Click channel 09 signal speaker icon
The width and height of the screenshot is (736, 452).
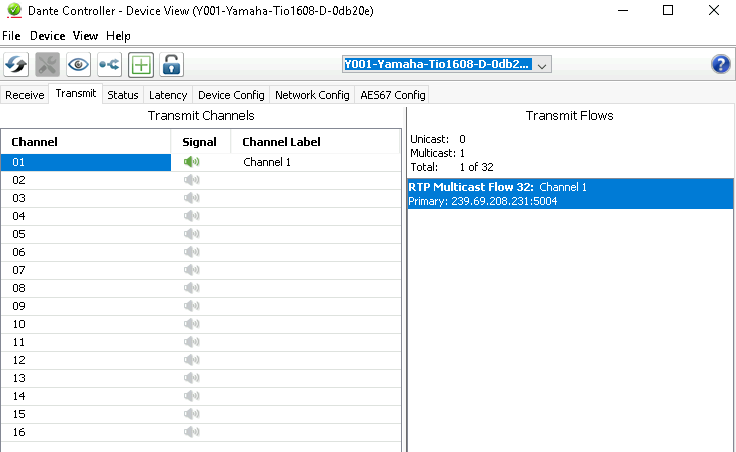coord(192,306)
